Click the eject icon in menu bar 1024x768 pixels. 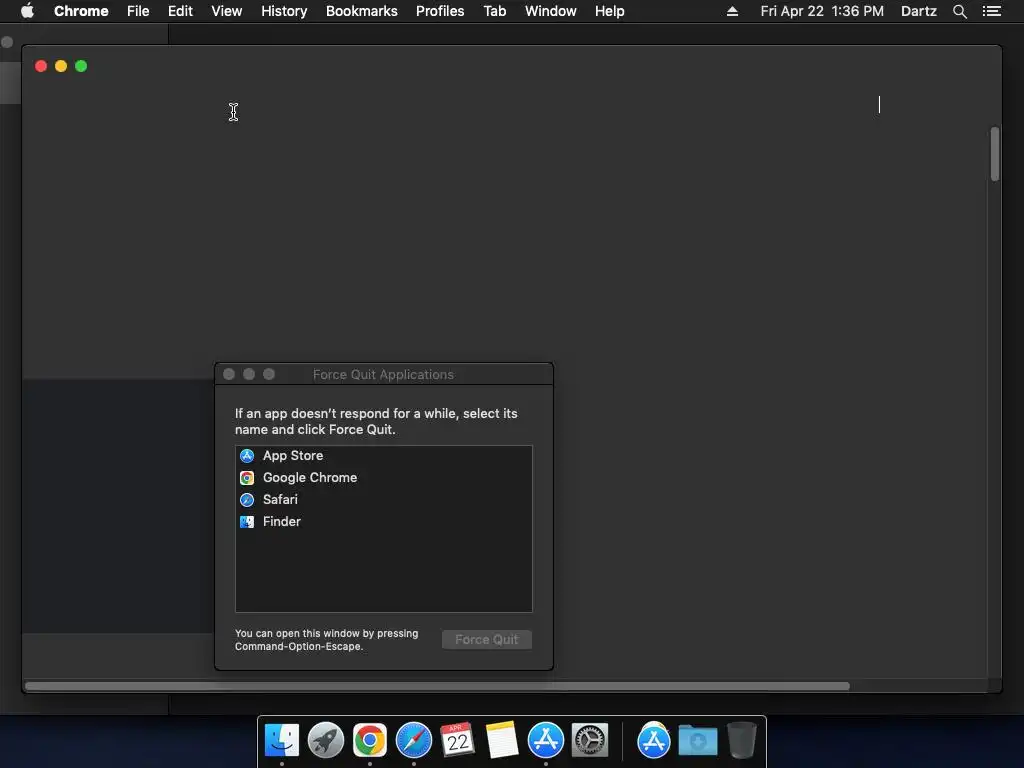(733, 11)
